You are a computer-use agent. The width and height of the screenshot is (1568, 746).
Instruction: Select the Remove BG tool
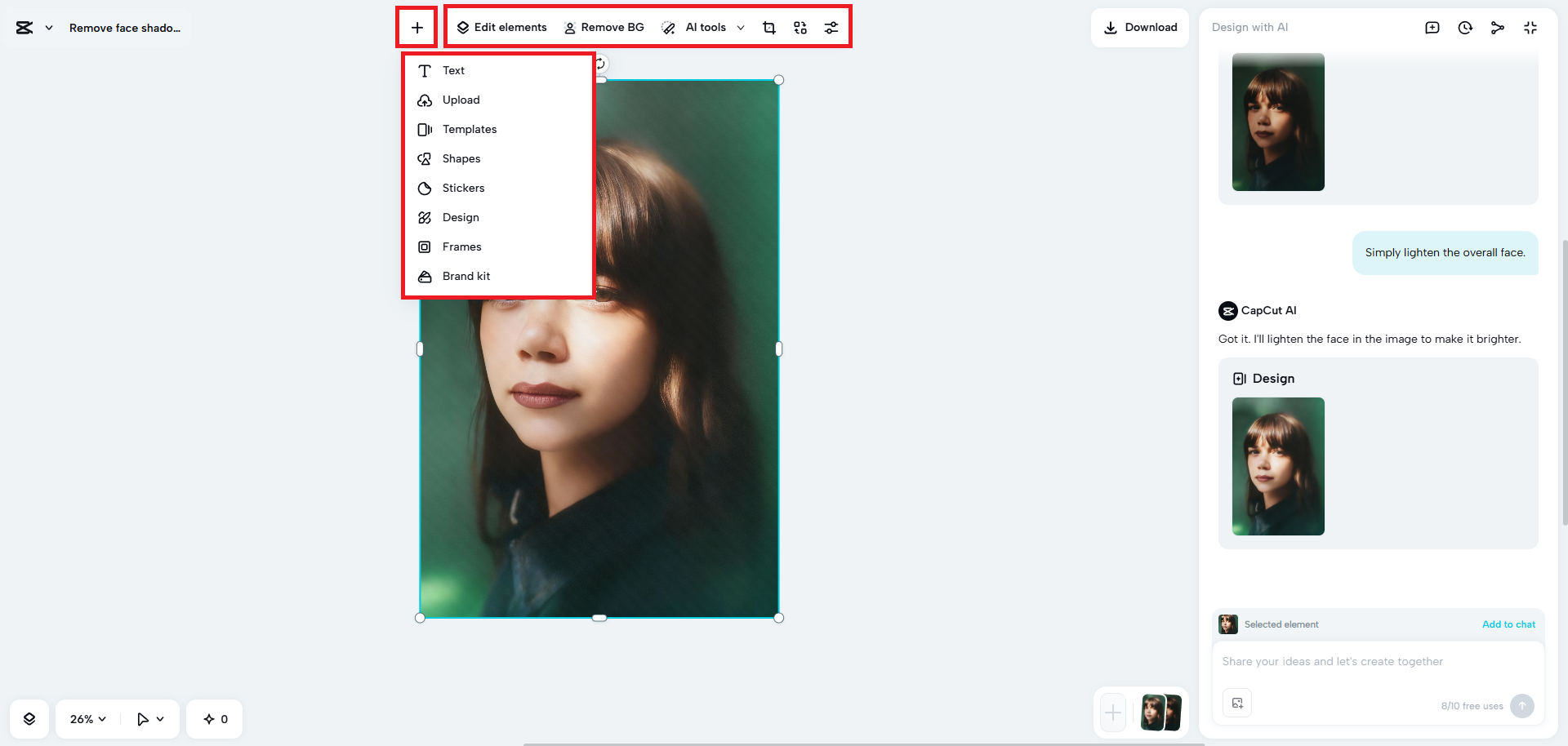coord(604,27)
